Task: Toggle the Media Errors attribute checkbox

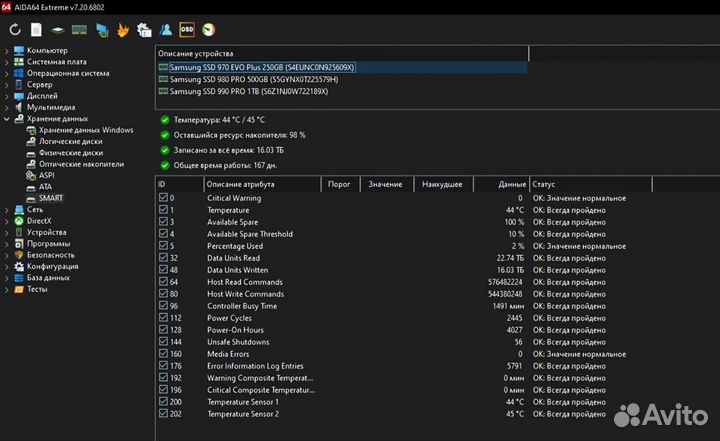Action: (x=165, y=354)
